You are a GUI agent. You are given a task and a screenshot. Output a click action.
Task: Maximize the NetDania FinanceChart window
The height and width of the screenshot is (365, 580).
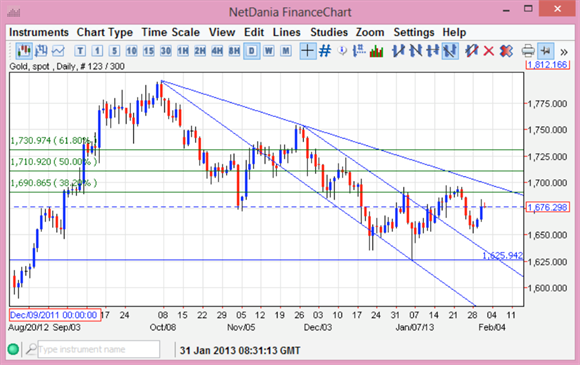pyautogui.click(x=528, y=9)
